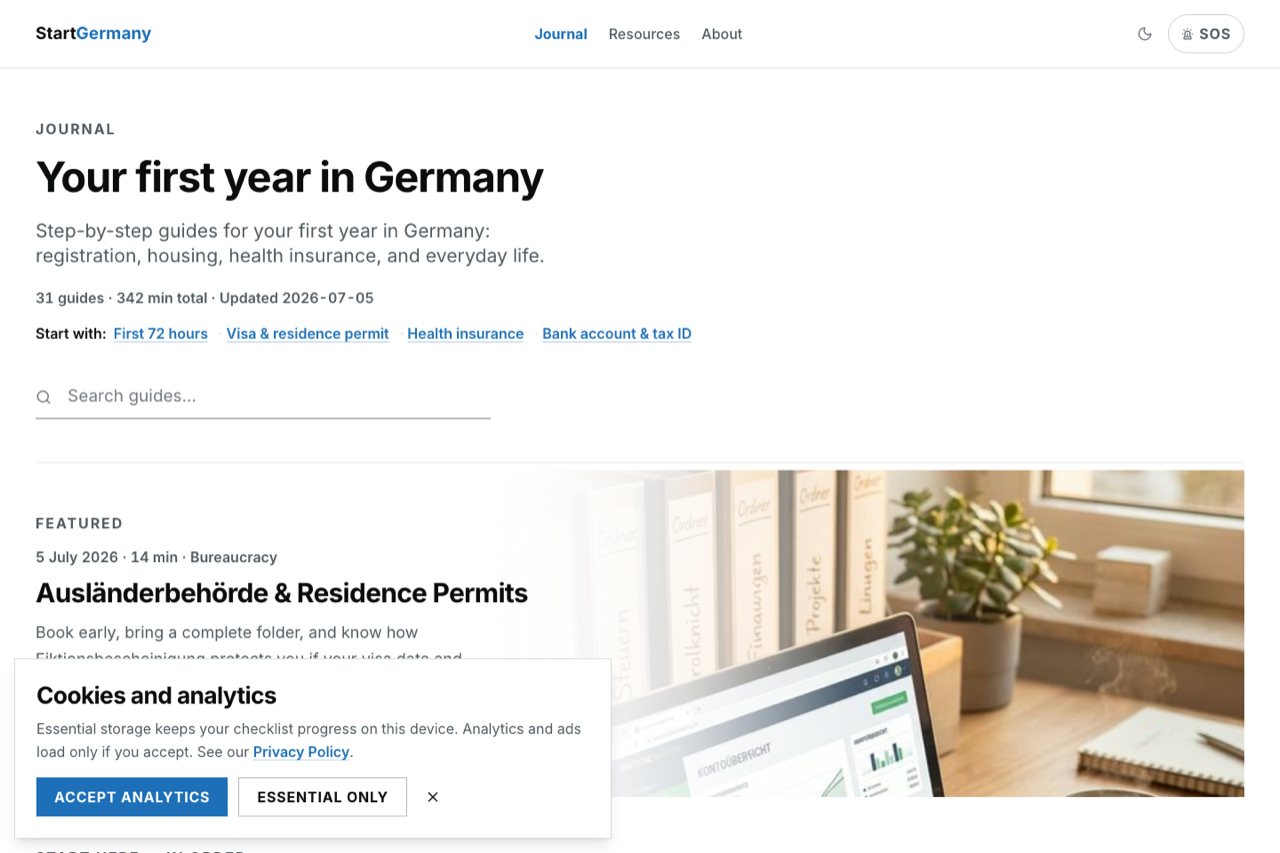Go to the Journal tab
The image size is (1280, 853).
[x=561, y=34]
